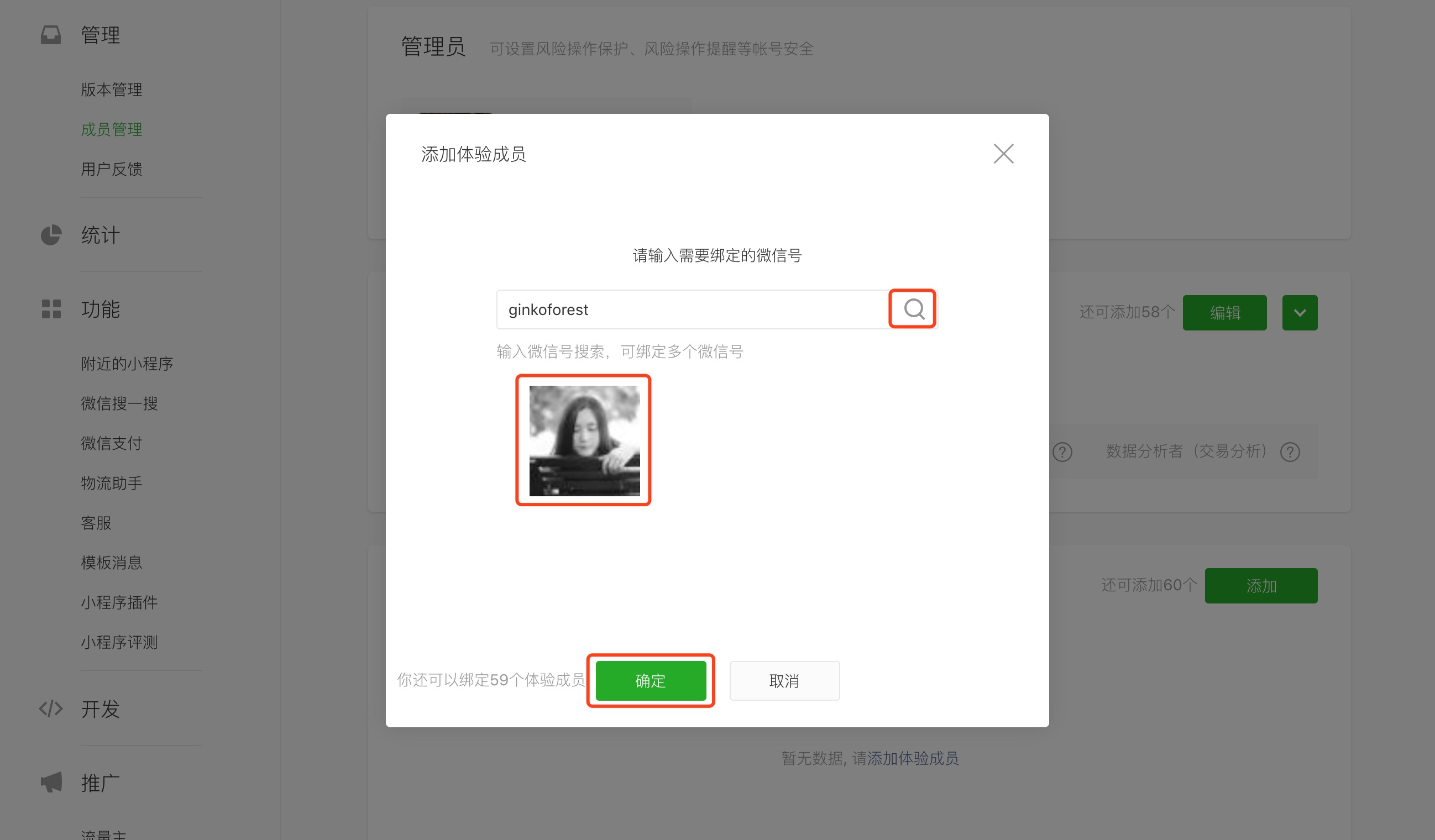The image size is (1435, 840).
Task: Open 微信搜一搜 menu item
Action: 119,403
